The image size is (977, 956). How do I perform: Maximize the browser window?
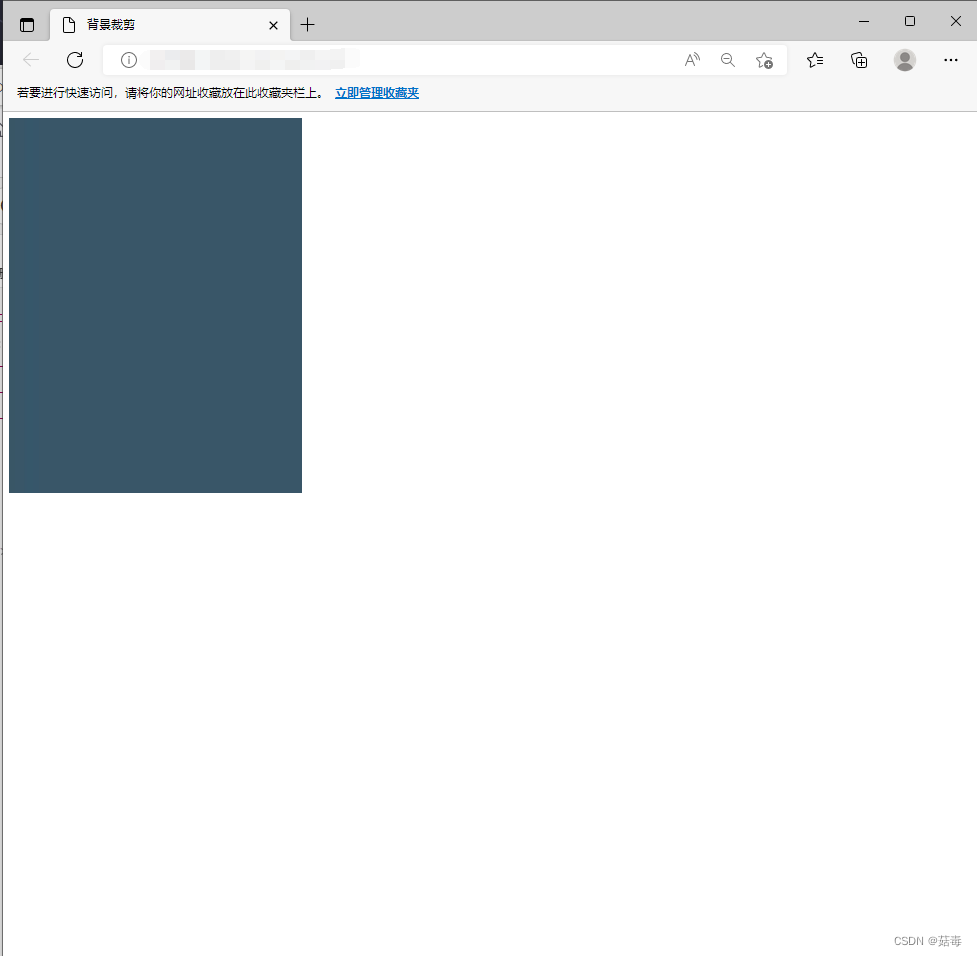[x=910, y=21]
